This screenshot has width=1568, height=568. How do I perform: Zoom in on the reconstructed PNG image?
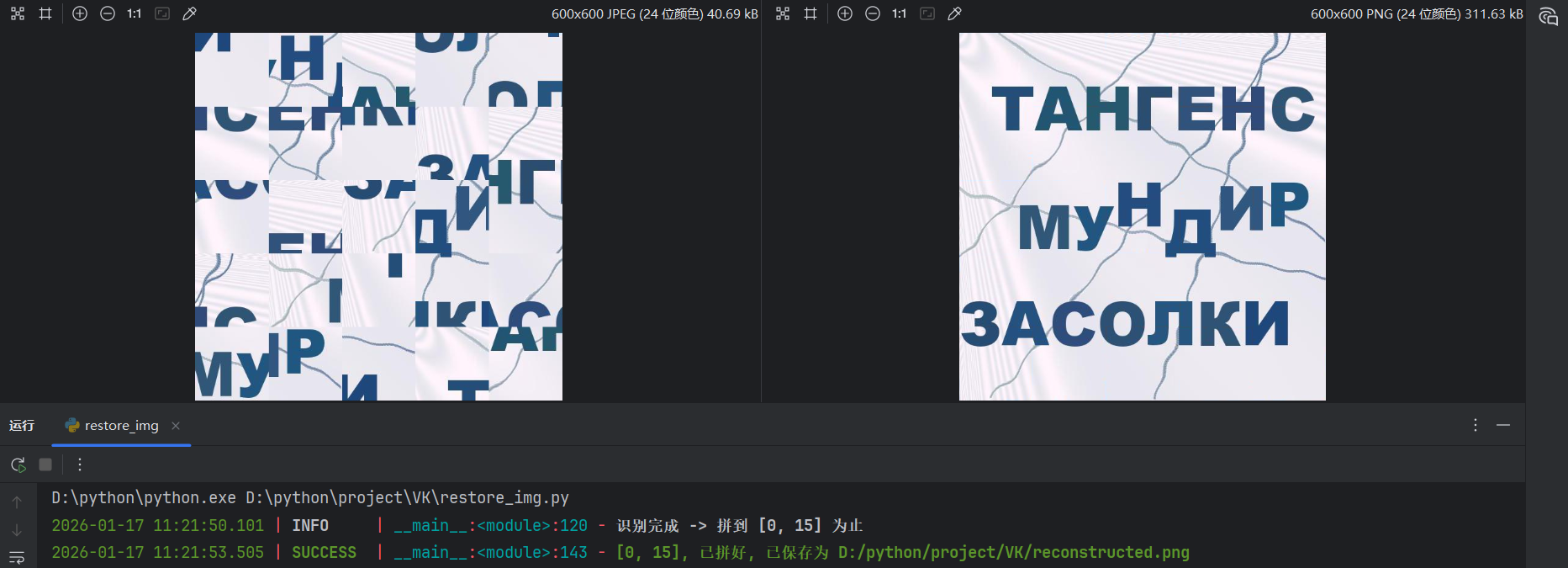point(845,13)
